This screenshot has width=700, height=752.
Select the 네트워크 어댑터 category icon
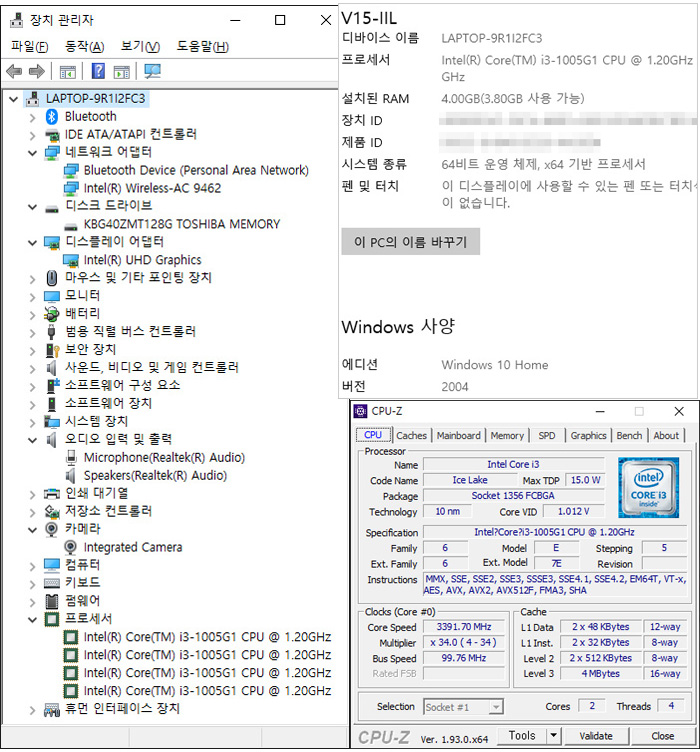coord(52,153)
